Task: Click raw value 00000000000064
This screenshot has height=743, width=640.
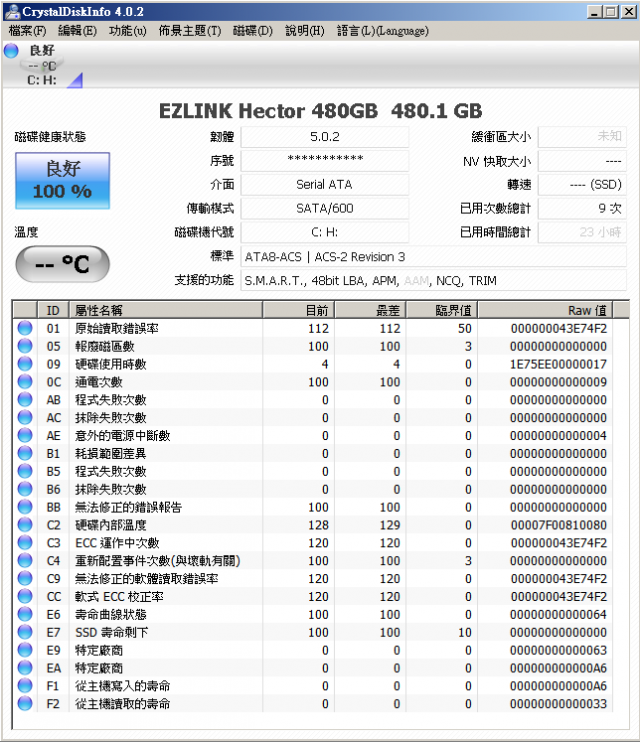Action: click(559, 614)
